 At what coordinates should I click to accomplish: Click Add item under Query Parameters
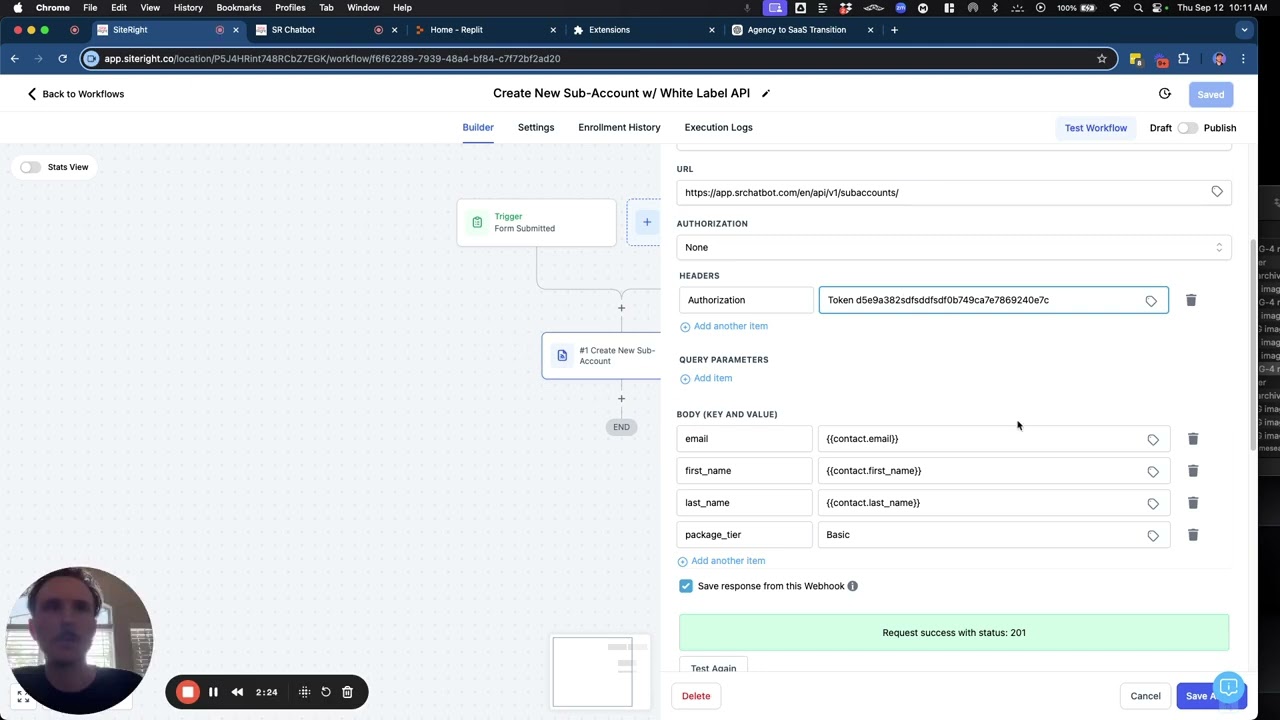pyautogui.click(x=706, y=378)
